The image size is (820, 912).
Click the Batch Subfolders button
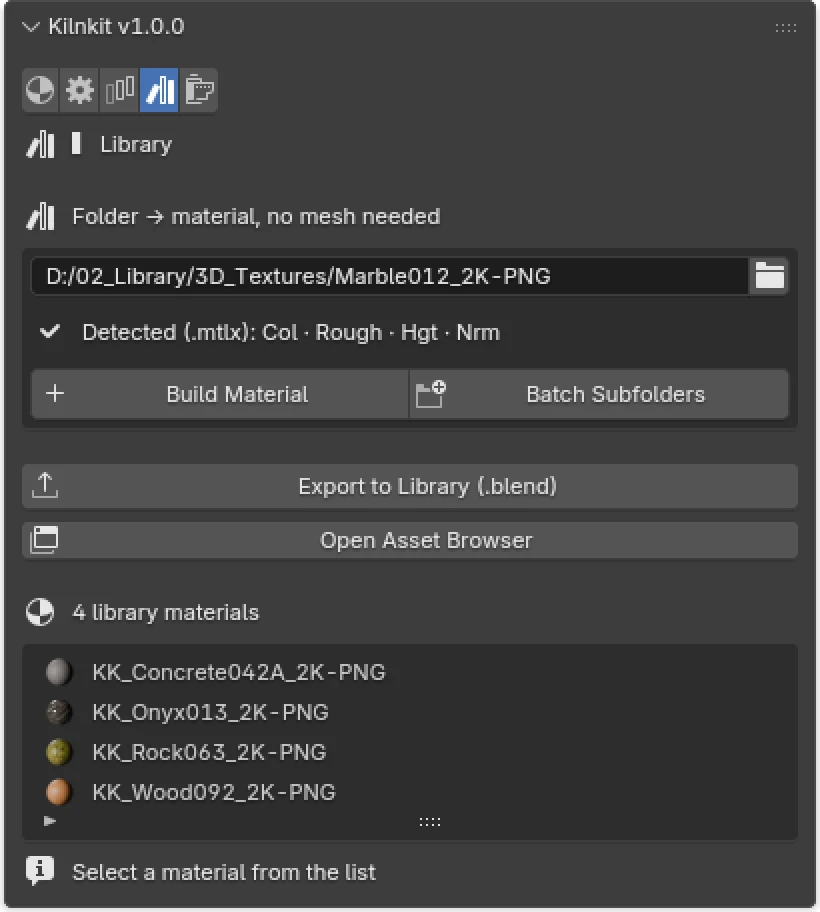pyautogui.click(x=599, y=394)
